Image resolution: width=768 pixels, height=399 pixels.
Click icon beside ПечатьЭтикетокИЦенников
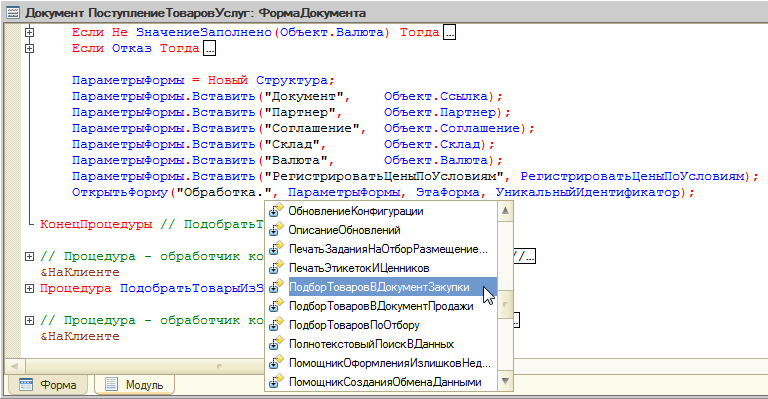tap(276, 268)
